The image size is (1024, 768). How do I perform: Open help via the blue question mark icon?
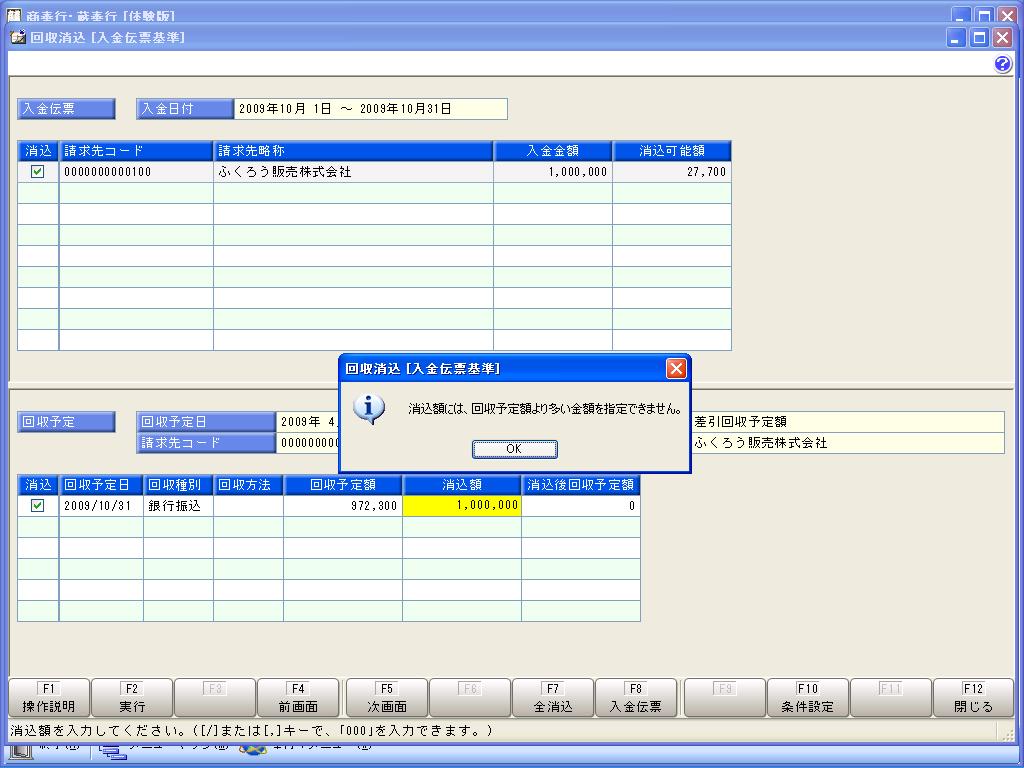click(x=1003, y=64)
